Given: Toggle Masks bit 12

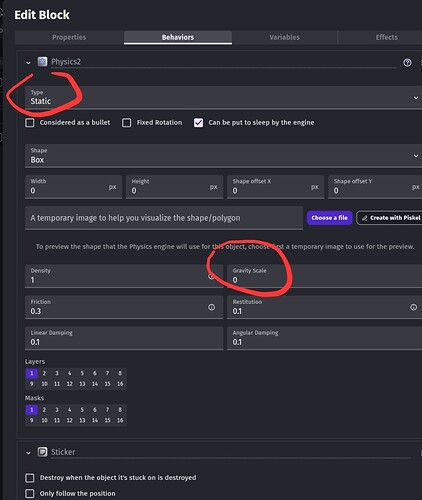Looking at the screenshot, I should point(70,420).
